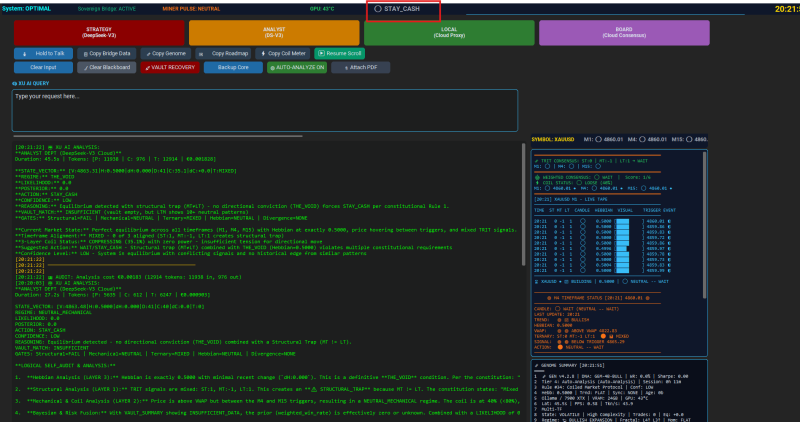The height and width of the screenshot is (422, 800).
Task: Open the BOARD (Cloud Consensus) panel
Action: point(624,33)
